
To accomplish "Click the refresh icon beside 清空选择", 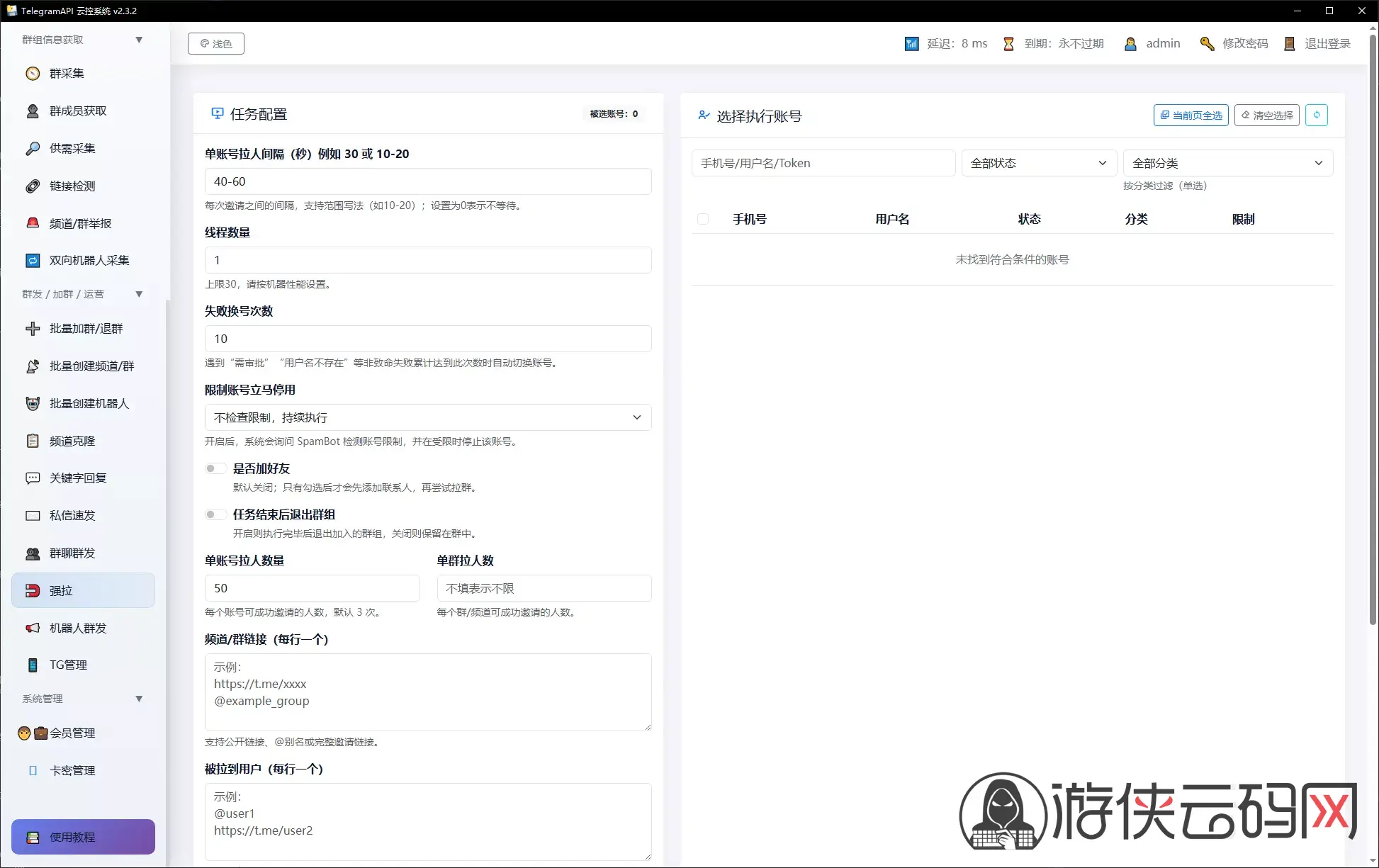I will [x=1317, y=115].
